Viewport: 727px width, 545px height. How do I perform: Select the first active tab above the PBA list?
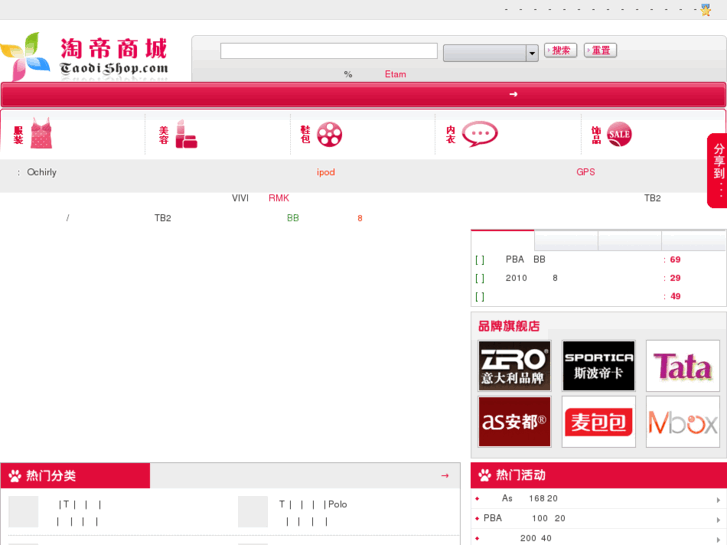click(x=503, y=240)
